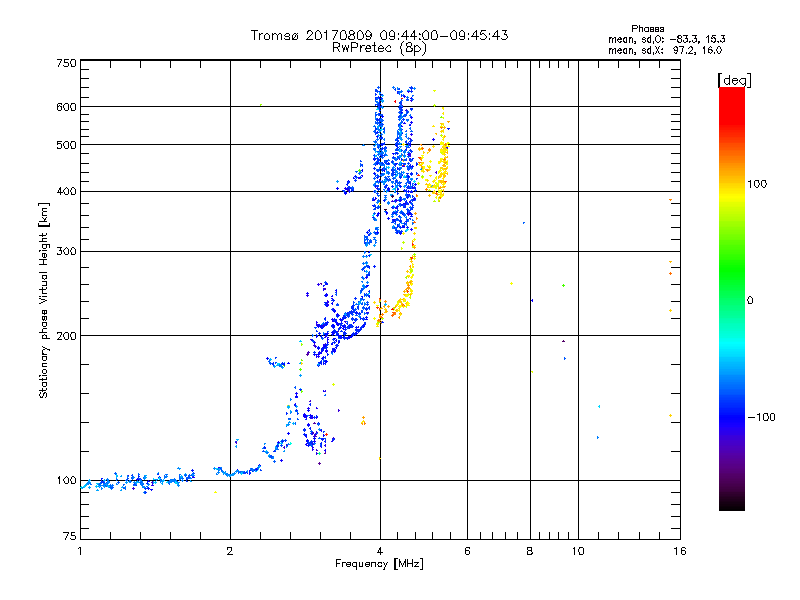The image size is (800, 600).
Task: Click the colorbar label '100'
Action: pyautogui.click(x=757, y=184)
